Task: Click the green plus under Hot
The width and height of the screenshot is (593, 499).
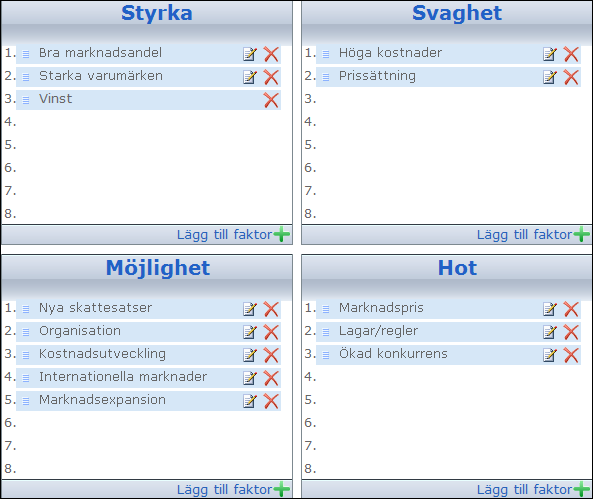Action: tap(582, 490)
